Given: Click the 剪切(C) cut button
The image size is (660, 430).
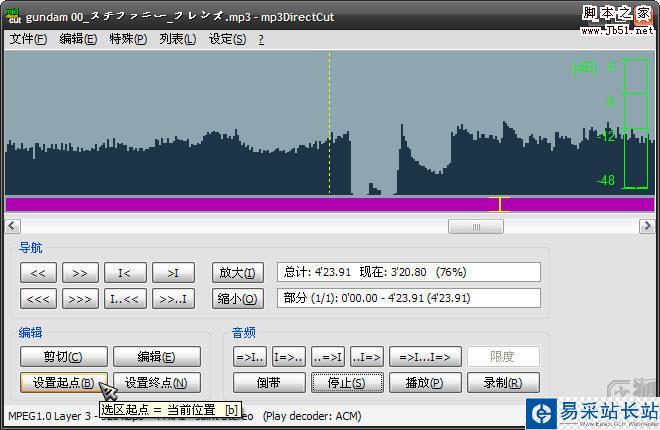Looking at the screenshot, I should [x=64, y=357].
